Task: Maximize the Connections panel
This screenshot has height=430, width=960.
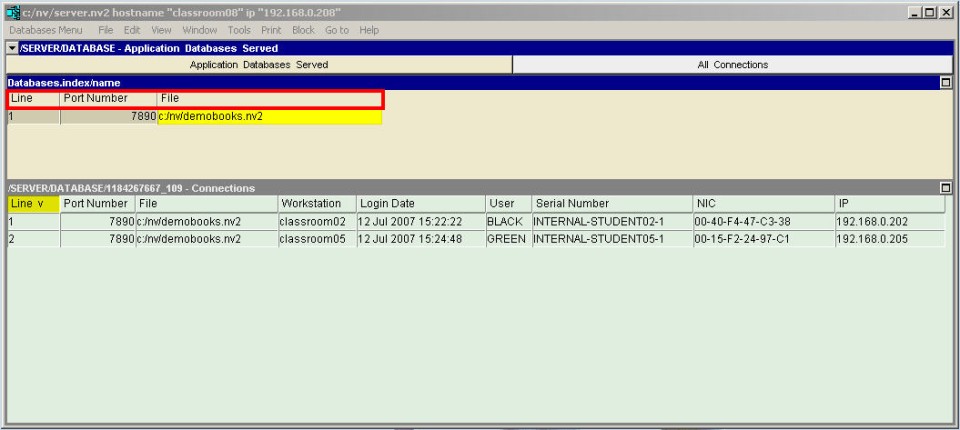Action: [946, 188]
